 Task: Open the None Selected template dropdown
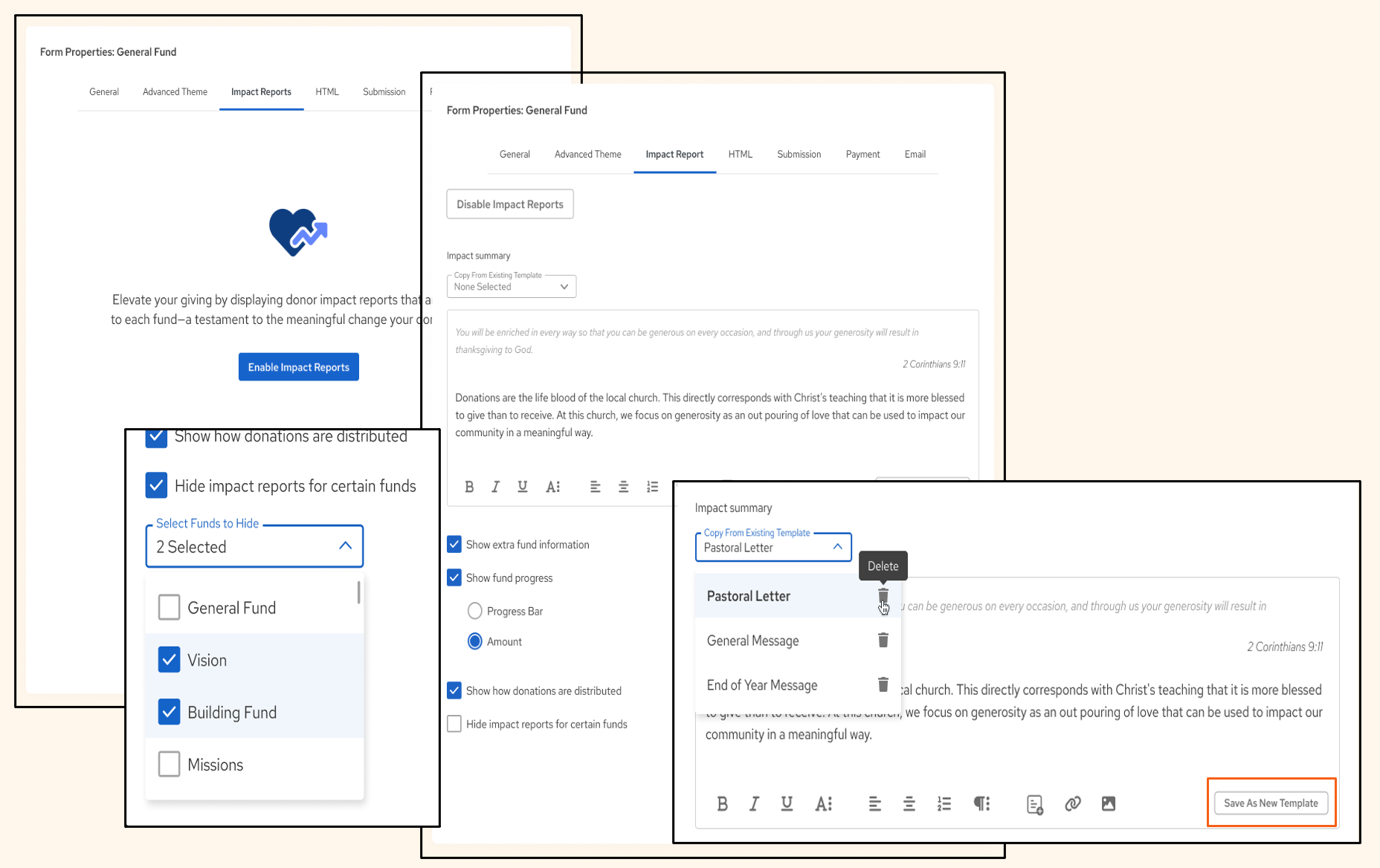[x=512, y=286]
